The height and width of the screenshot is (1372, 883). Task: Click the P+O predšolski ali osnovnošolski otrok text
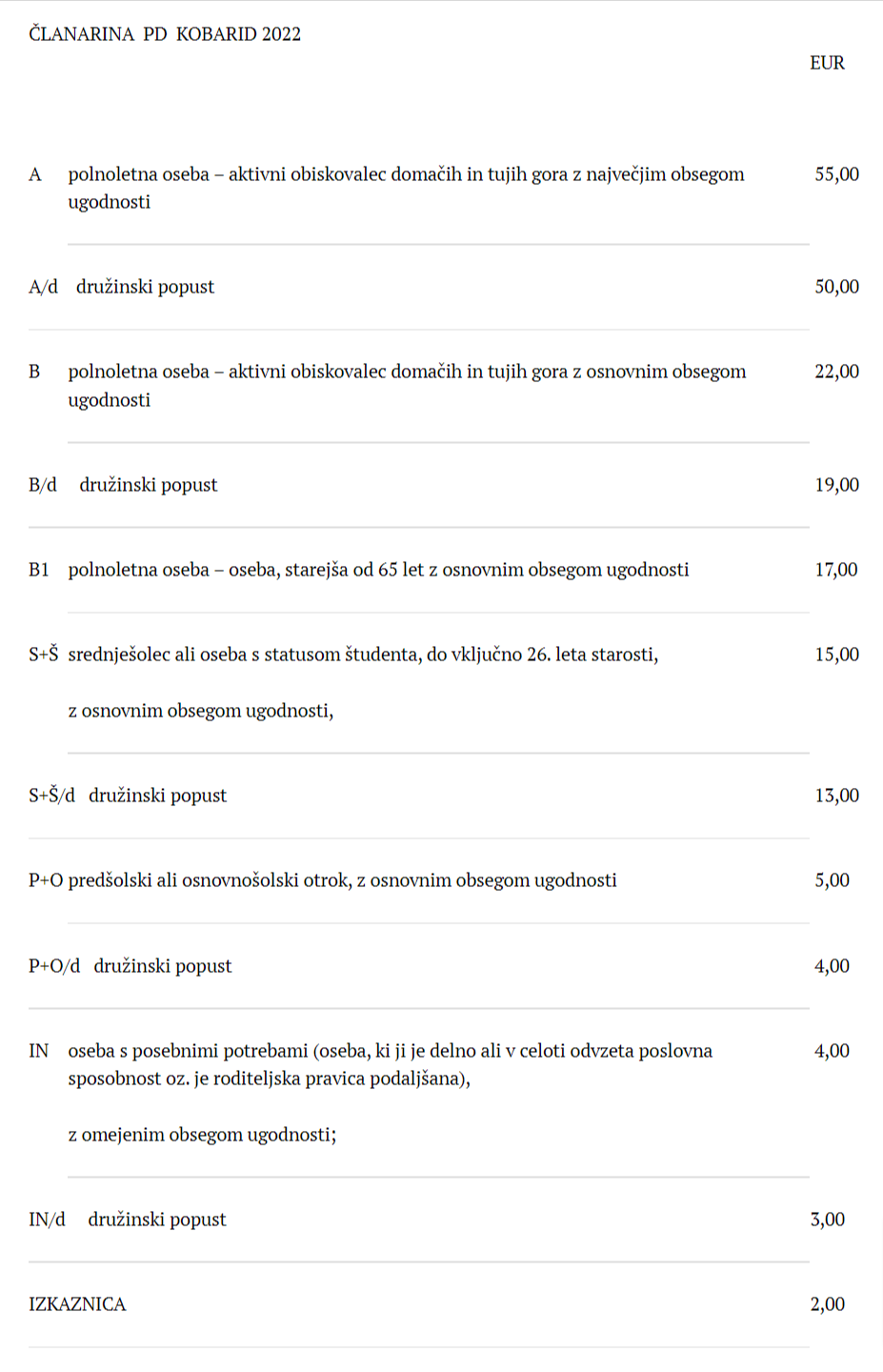coord(342,880)
